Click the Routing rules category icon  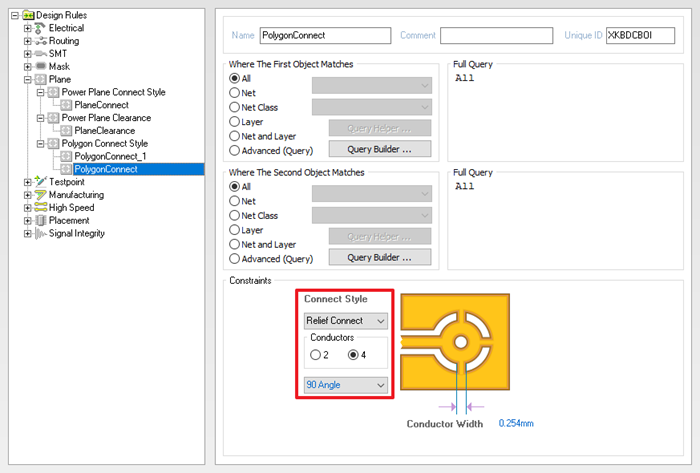pos(41,41)
